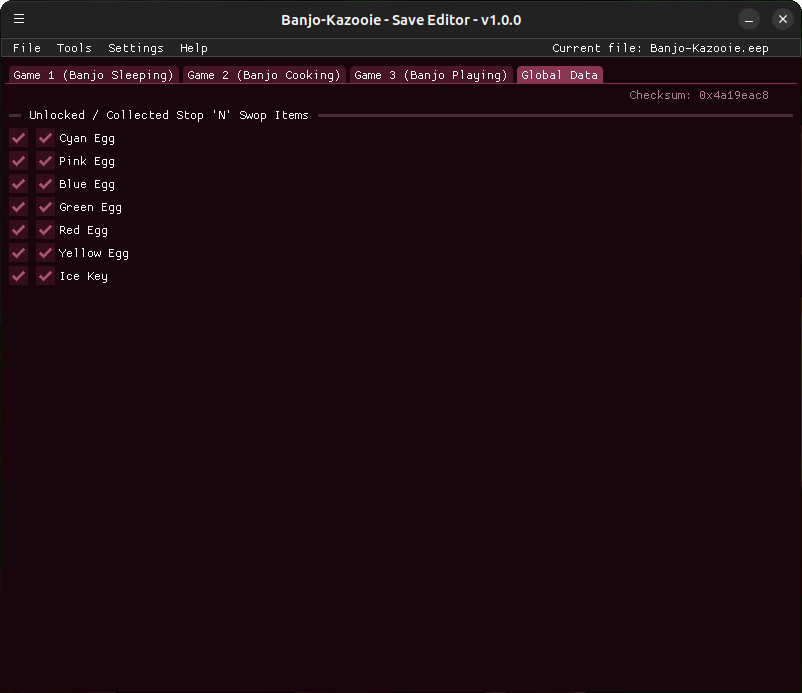This screenshot has height=693, width=802.
Task: Toggle the collected checkbox for Blue Egg
Action: pos(45,184)
